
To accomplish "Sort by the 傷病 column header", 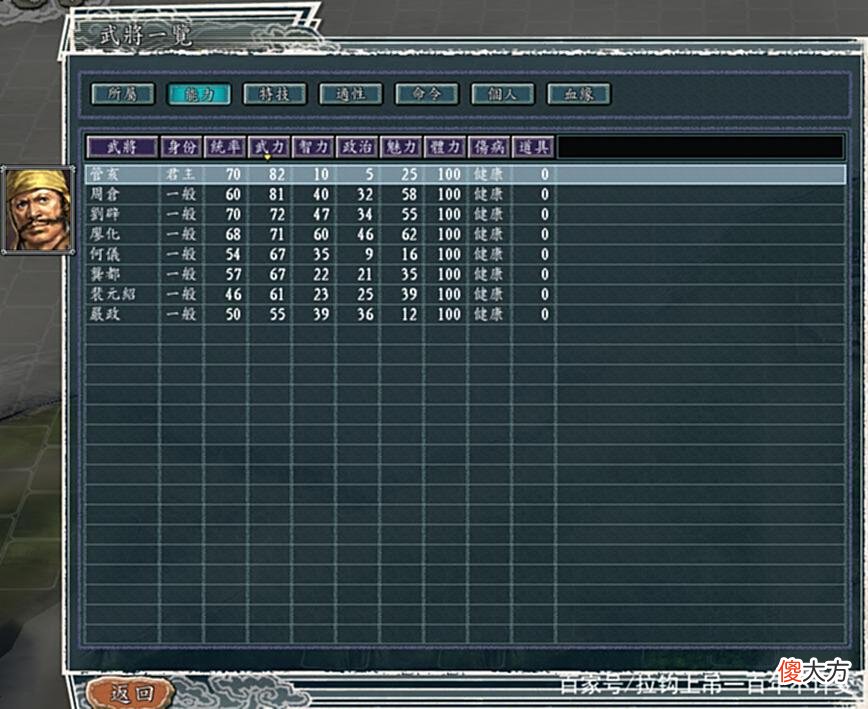I will click(x=489, y=147).
